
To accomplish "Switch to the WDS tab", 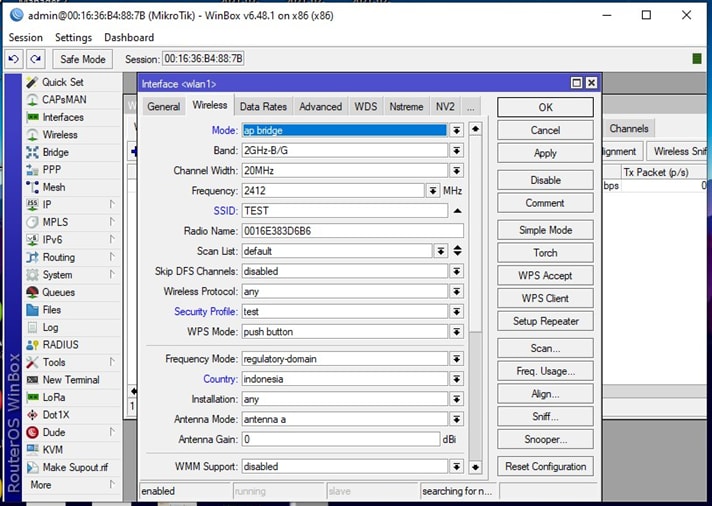I will (366, 107).
